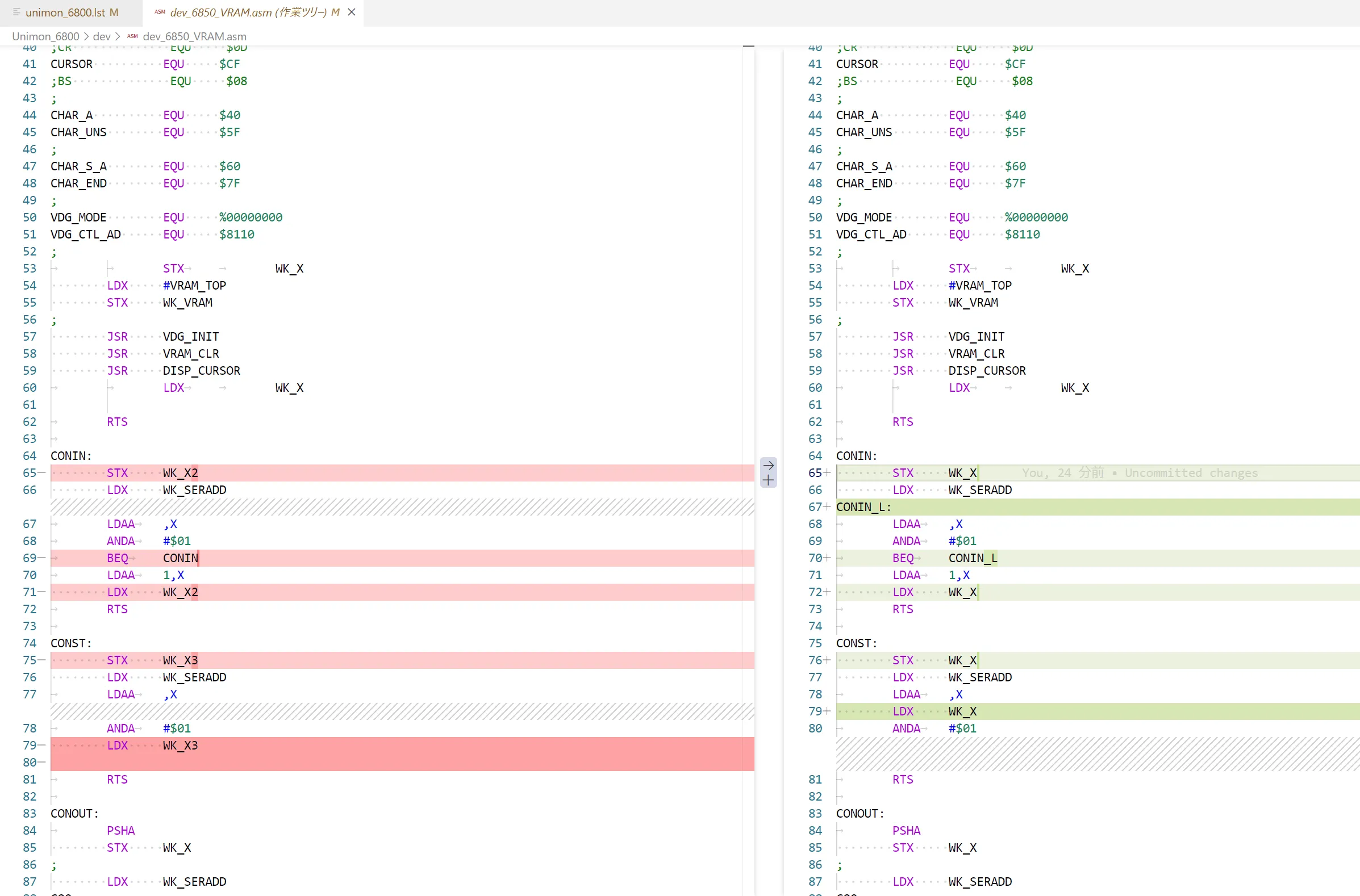1360x896 pixels.
Task: Open the dev_6850_VRAM.asm breadcrumb item
Action: point(194,36)
